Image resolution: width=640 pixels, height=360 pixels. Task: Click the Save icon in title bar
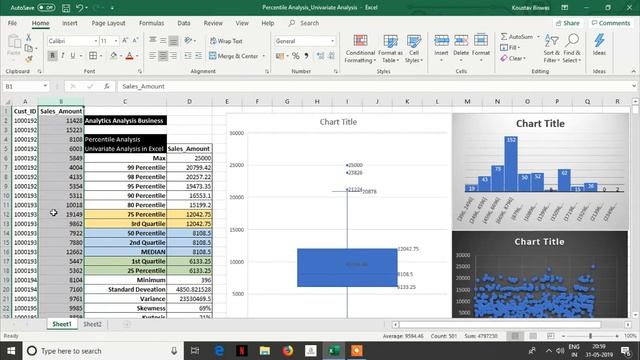[x=66, y=7]
